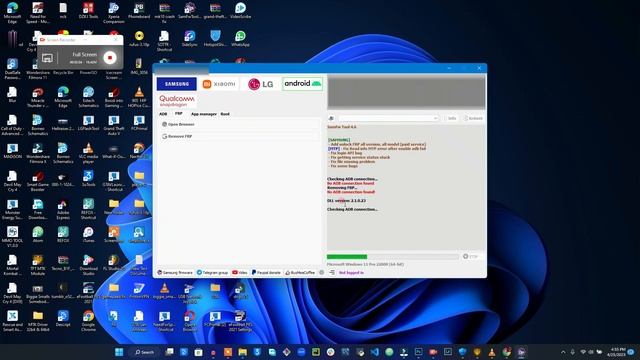640x360 pixels.
Task: Open the Atom desktop shortcut
Action: 38,235
